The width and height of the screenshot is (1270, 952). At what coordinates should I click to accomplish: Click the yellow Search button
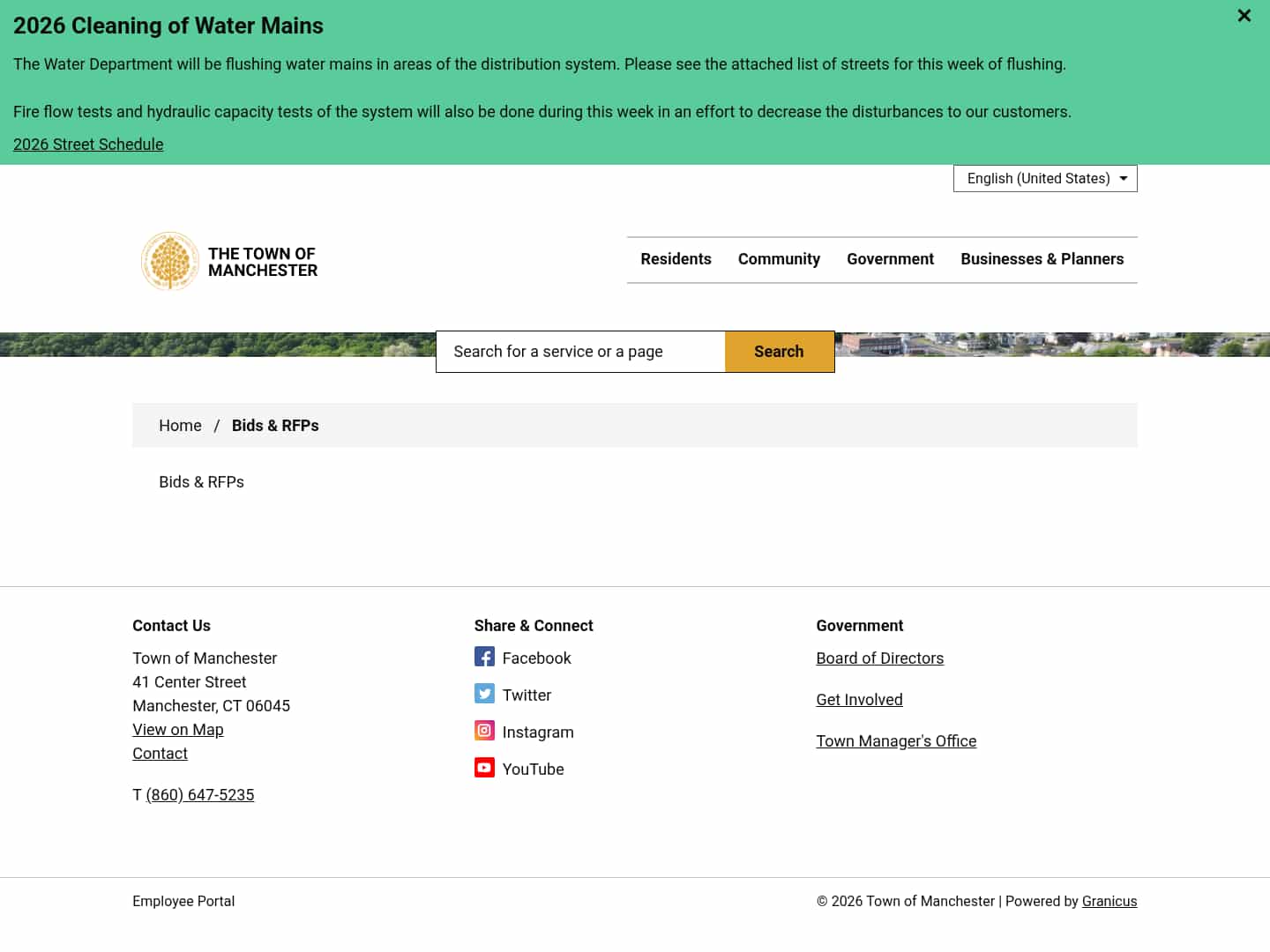[x=779, y=352]
